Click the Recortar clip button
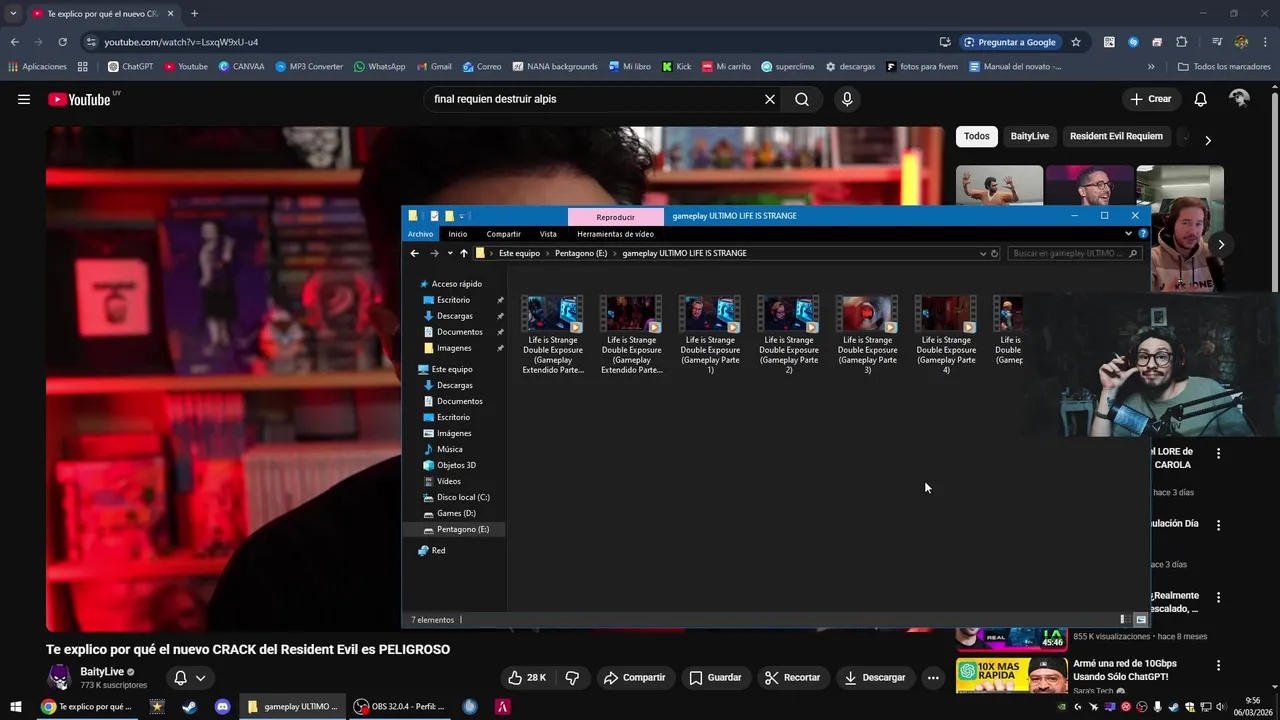 (x=792, y=677)
